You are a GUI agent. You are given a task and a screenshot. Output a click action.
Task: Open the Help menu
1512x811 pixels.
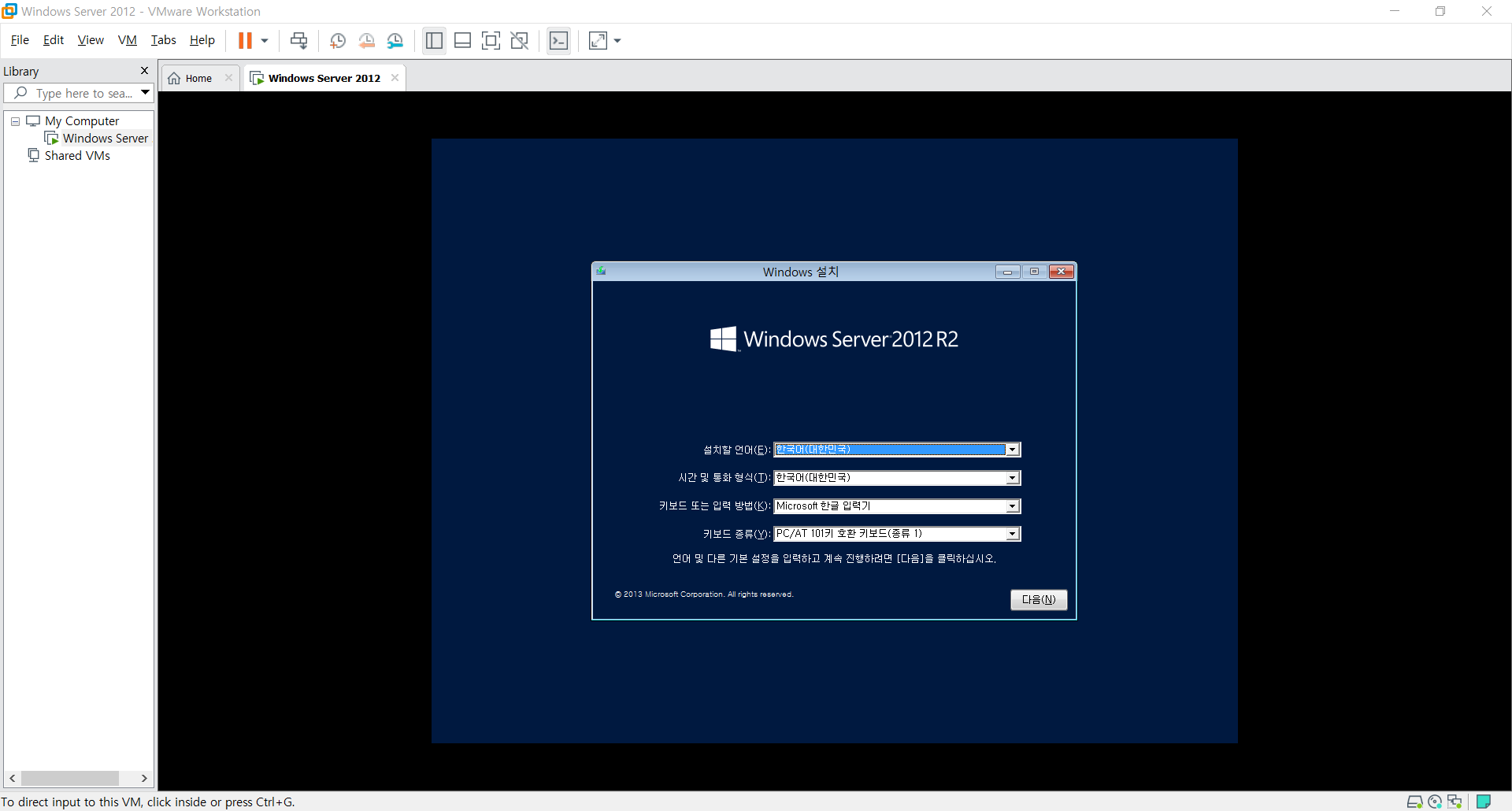pyautogui.click(x=202, y=40)
